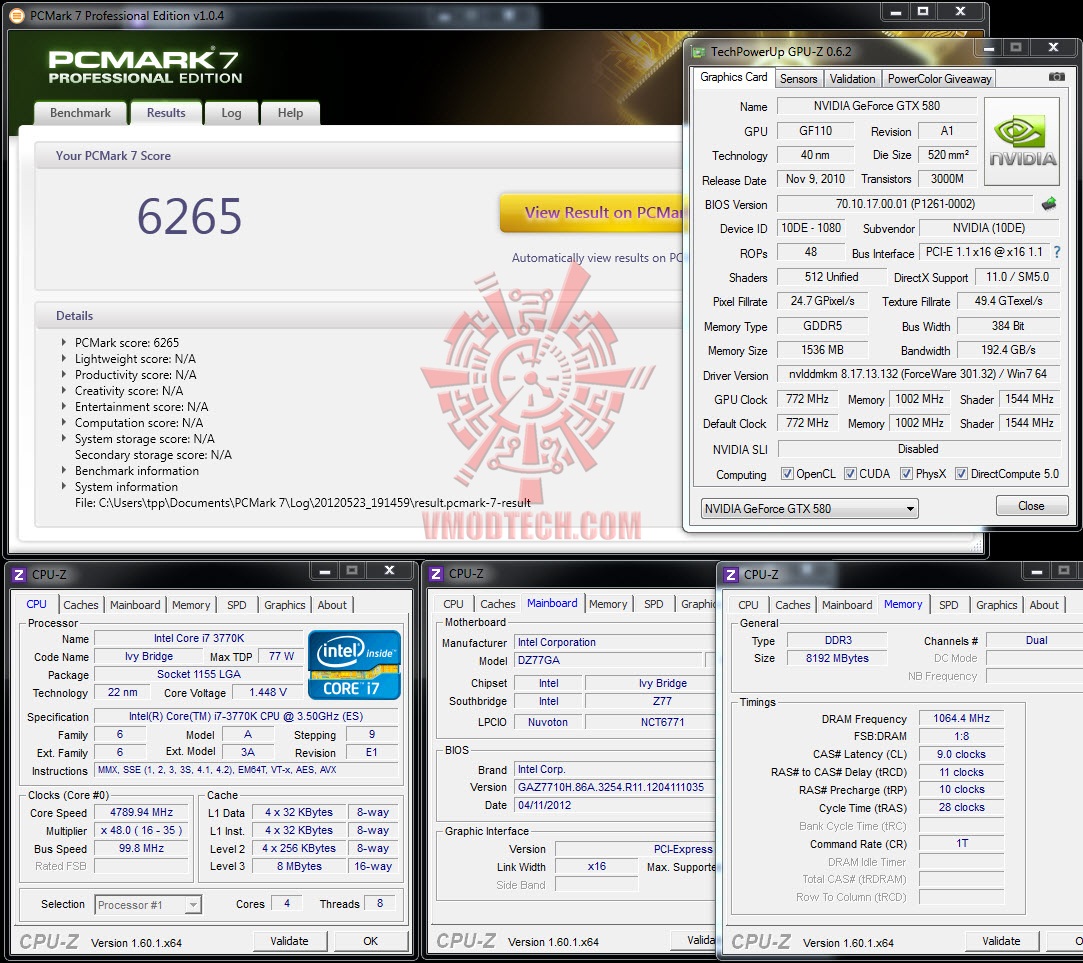Viewport: 1083px width, 963px height.
Task: Toggle the PhysX checkbox in GPU-Z
Action: [906, 473]
